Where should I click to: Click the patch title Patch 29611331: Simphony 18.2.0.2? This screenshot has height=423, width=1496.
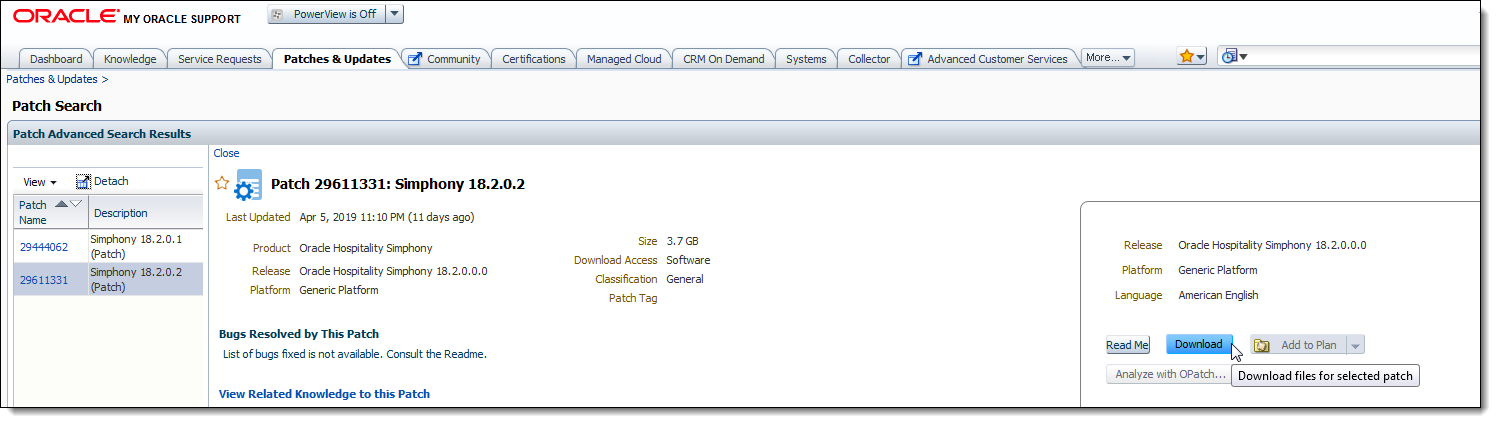[398, 184]
